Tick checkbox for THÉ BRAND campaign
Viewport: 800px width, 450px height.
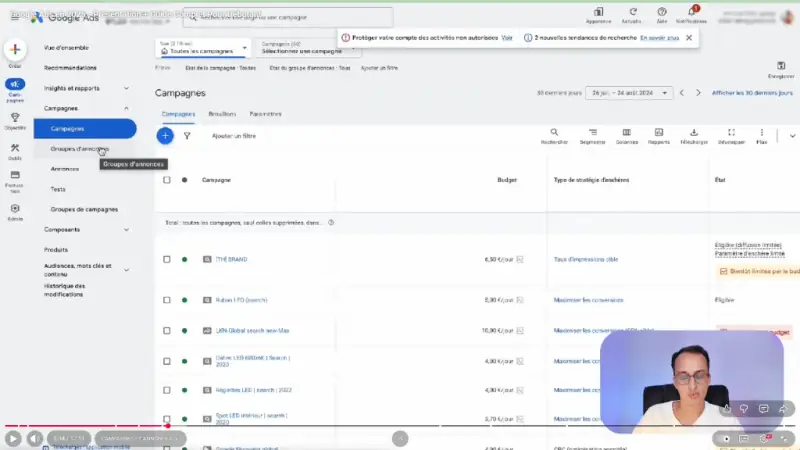pyautogui.click(x=167, y=259)
